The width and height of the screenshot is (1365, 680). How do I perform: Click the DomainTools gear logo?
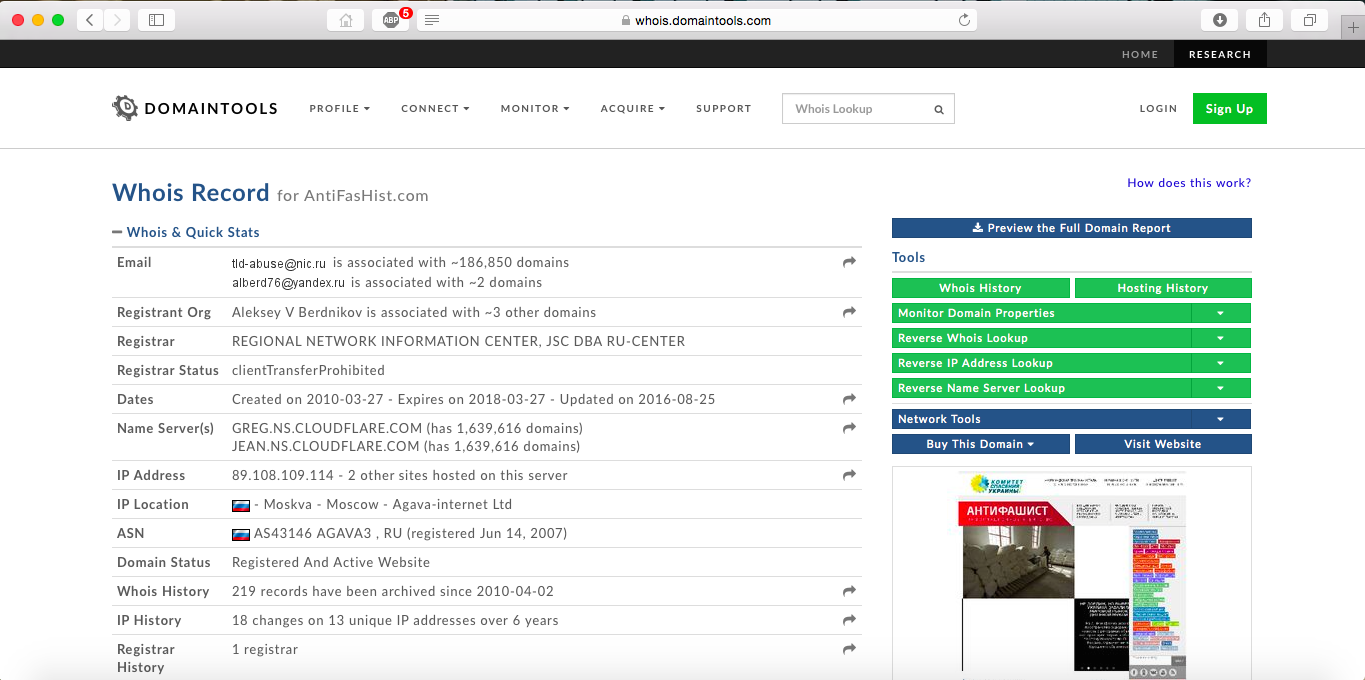tap(124, 108)
